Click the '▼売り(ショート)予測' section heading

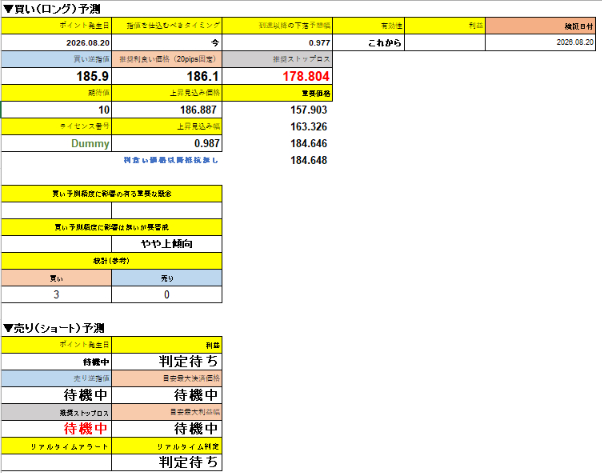tap(53, 328)
